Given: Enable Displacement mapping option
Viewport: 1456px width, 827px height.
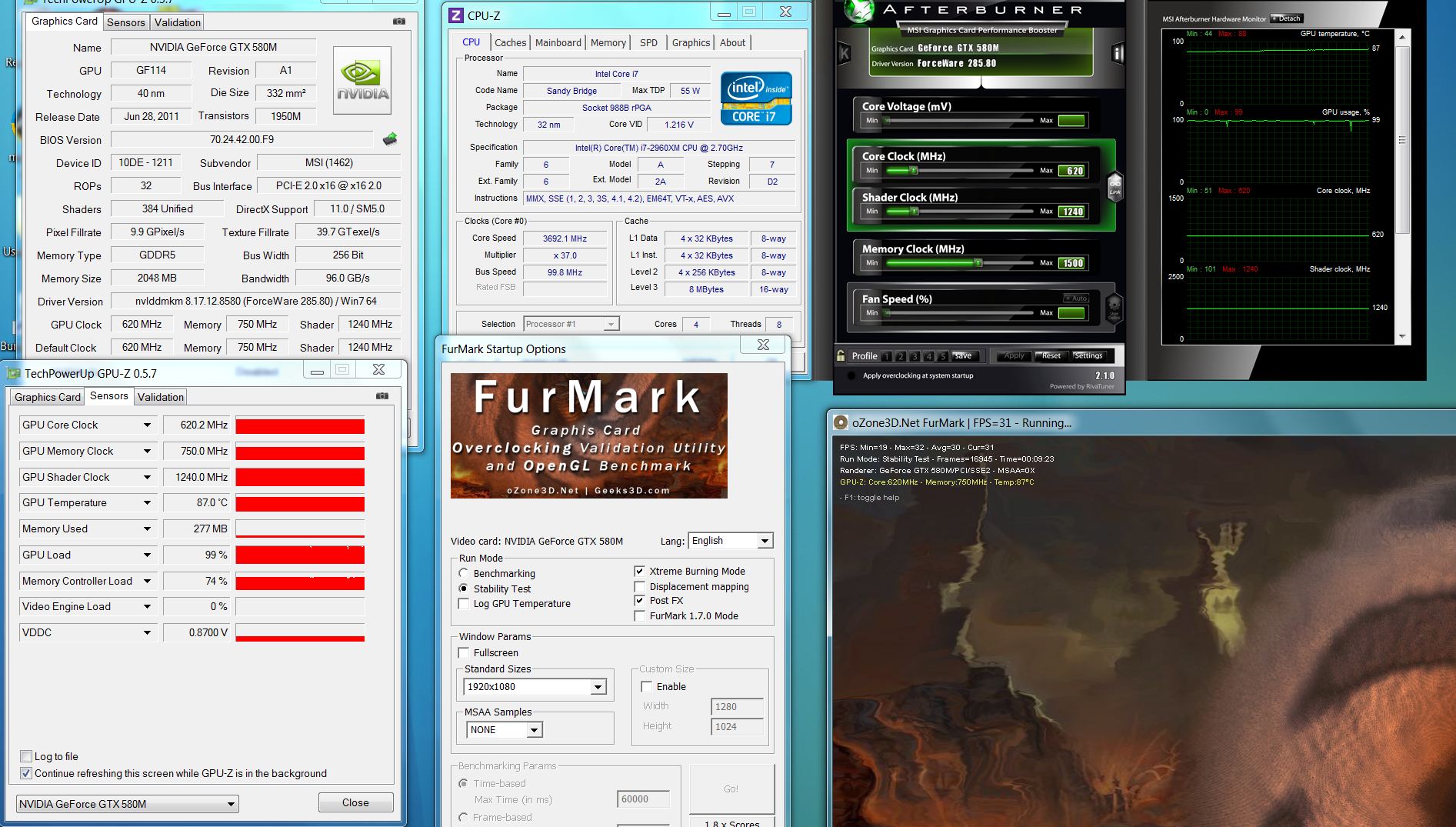Looking at the screenshot, I should coord(639,586).
